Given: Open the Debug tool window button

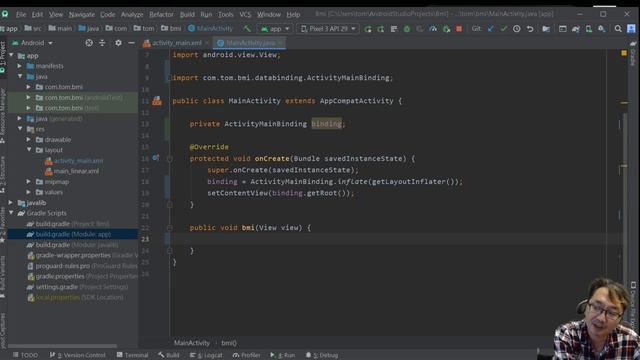Looking at the screenshot, I should click(x=322, y=355).
